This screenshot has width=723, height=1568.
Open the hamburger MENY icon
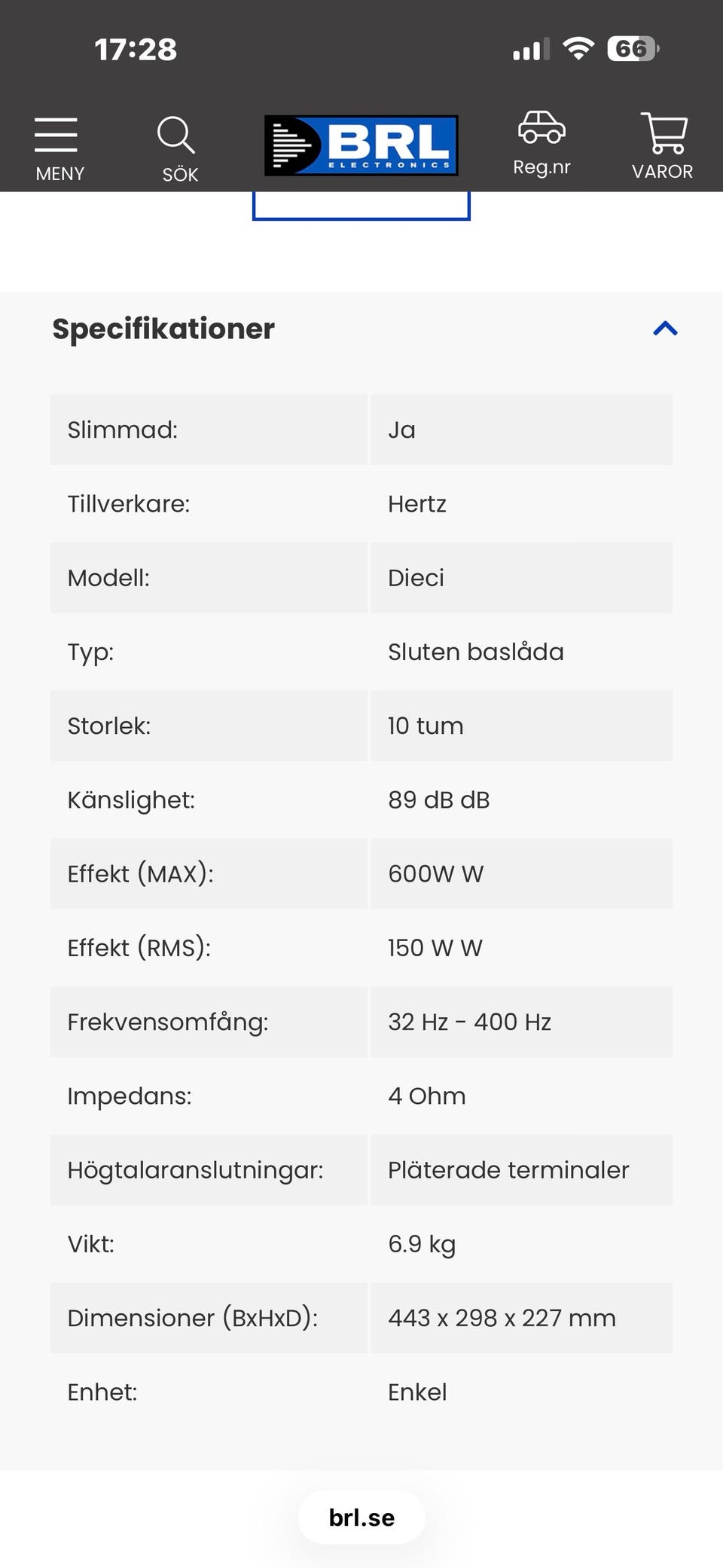[x=56, y=136]
